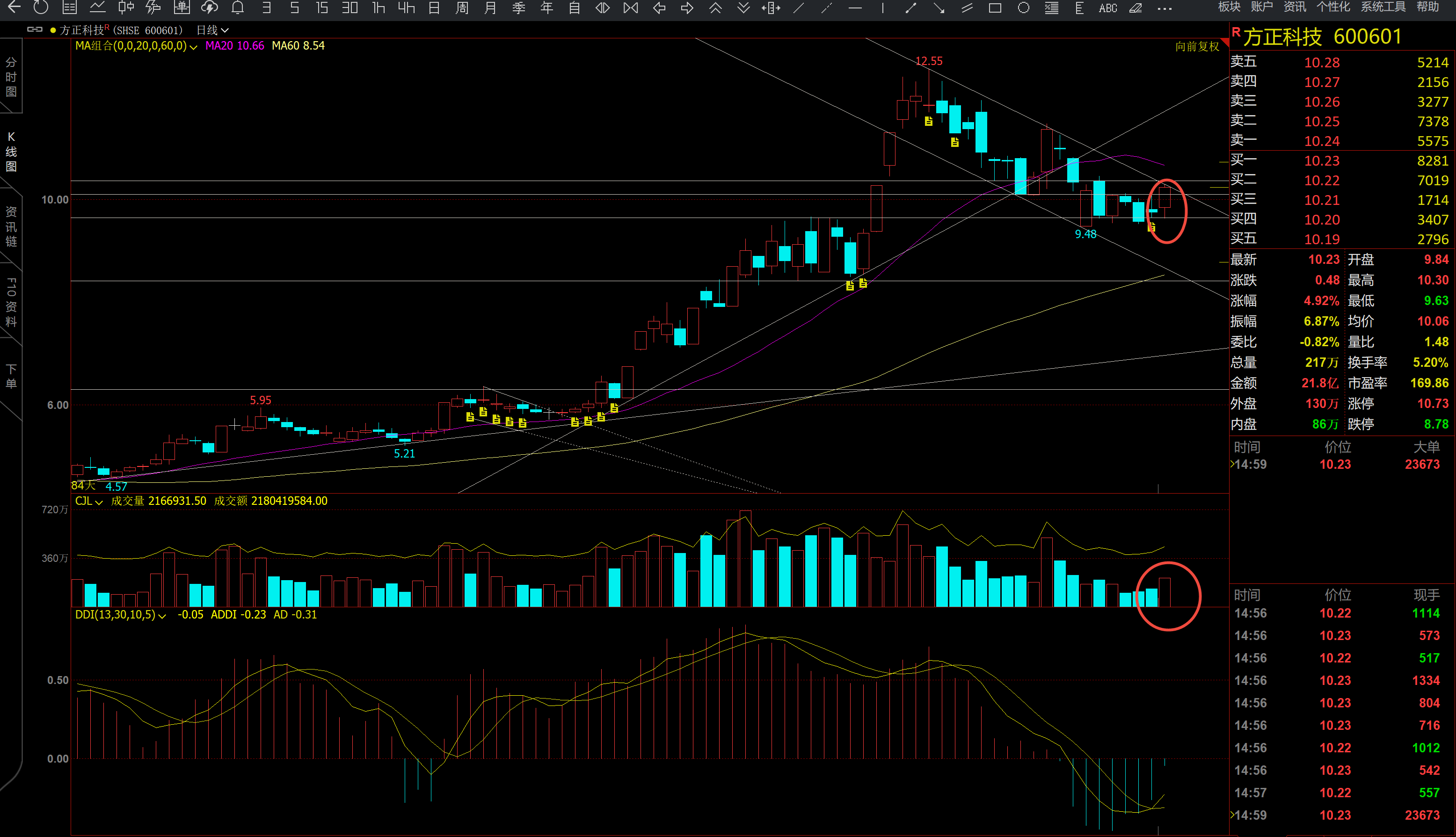Switch chart to weekly period 周
The image size is (1456, 837).
coord(462,8)
